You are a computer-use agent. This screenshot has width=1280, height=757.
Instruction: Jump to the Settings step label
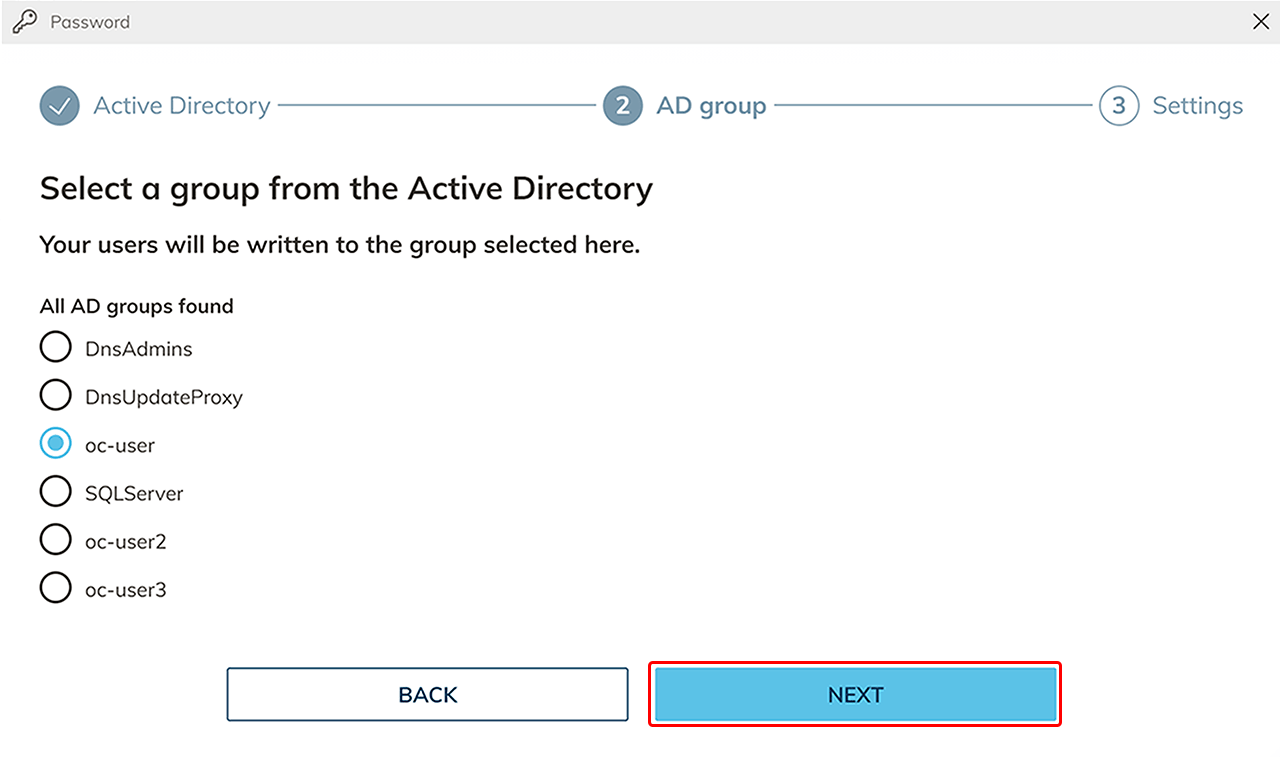[x=1197, y=106]
